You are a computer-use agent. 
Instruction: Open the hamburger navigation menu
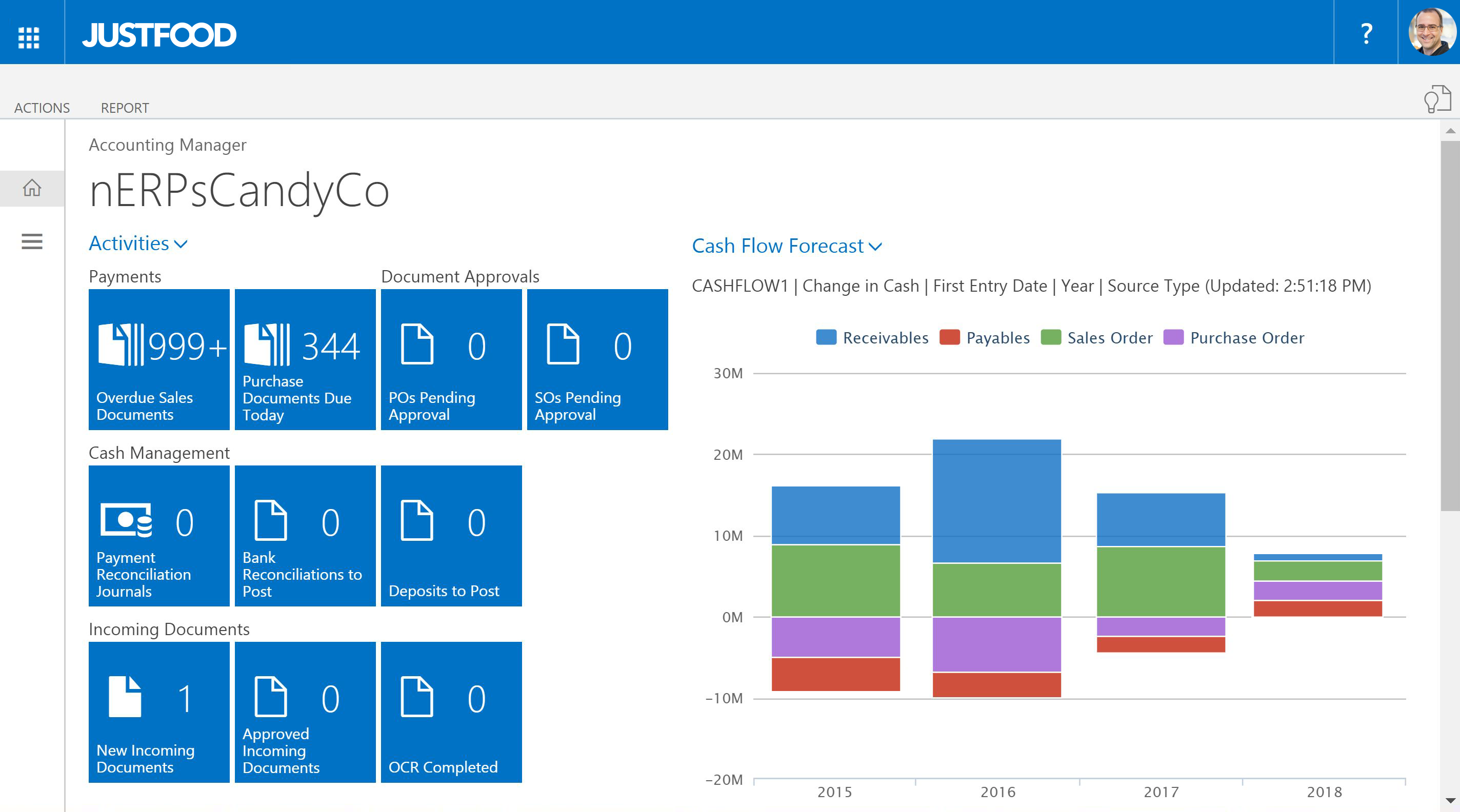tap(31, 242)
